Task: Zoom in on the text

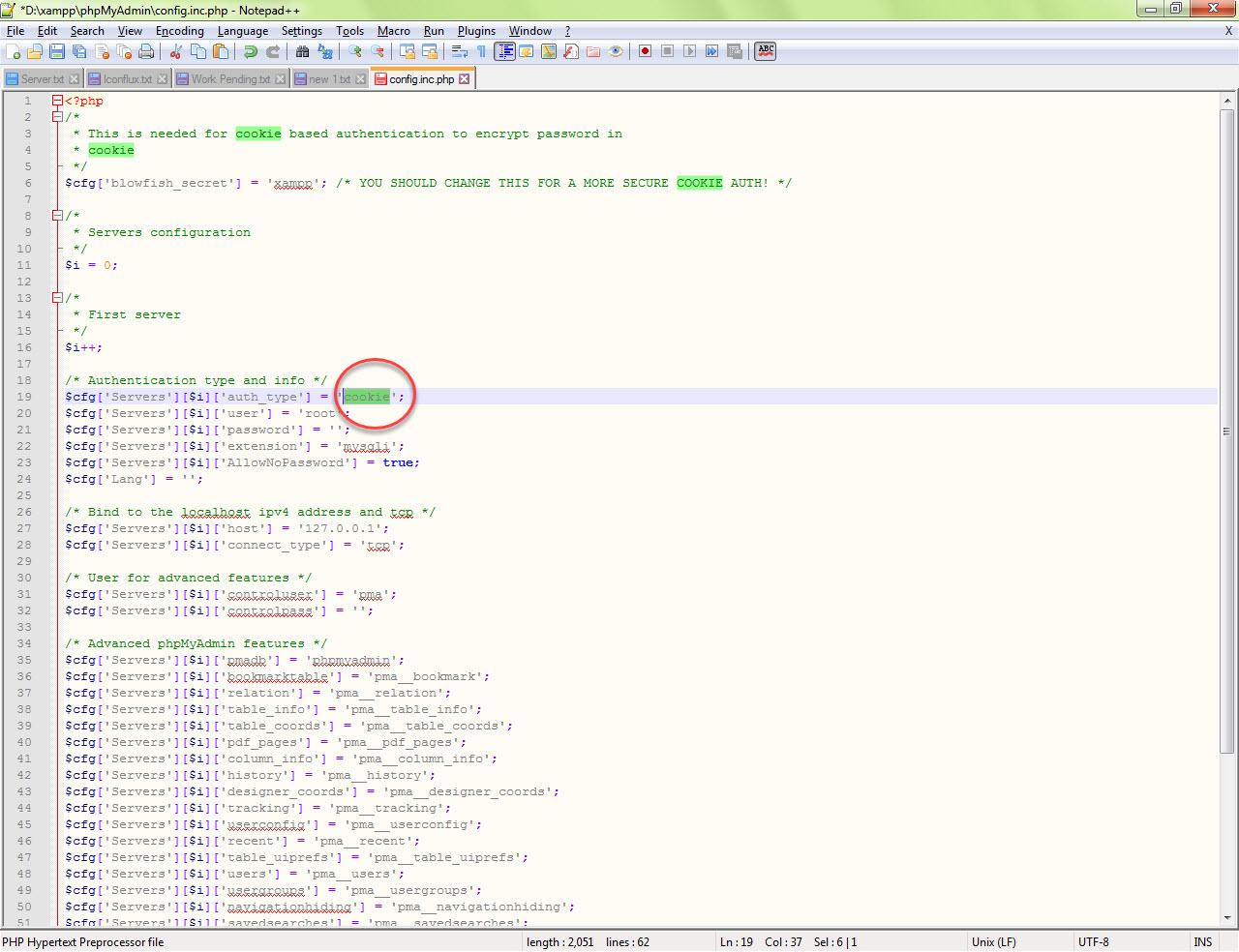Action: (353, 50)
